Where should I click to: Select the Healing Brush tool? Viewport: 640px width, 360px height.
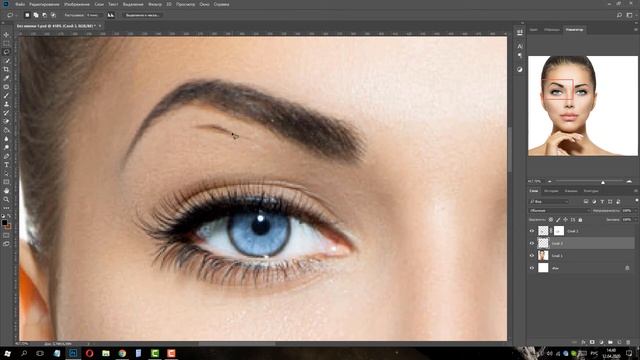pos(6,87)
